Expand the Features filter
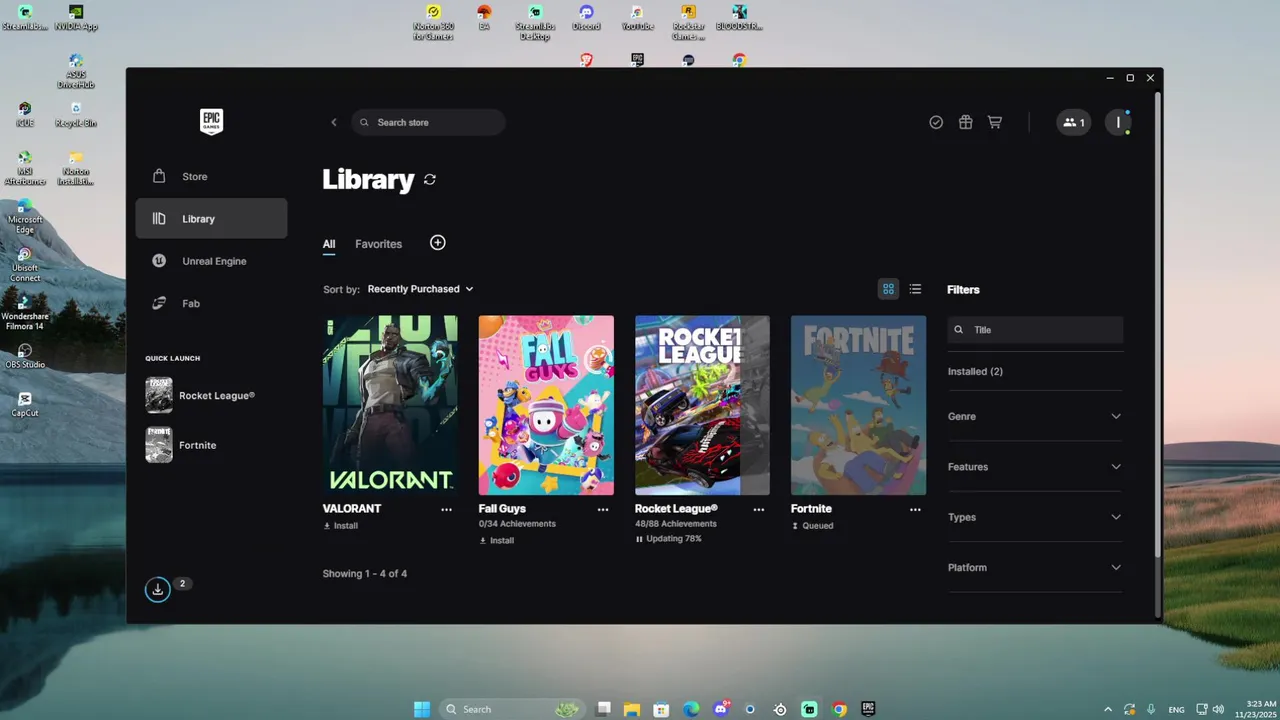Screen dimensions: 1280x720 tap(1035, 466)
